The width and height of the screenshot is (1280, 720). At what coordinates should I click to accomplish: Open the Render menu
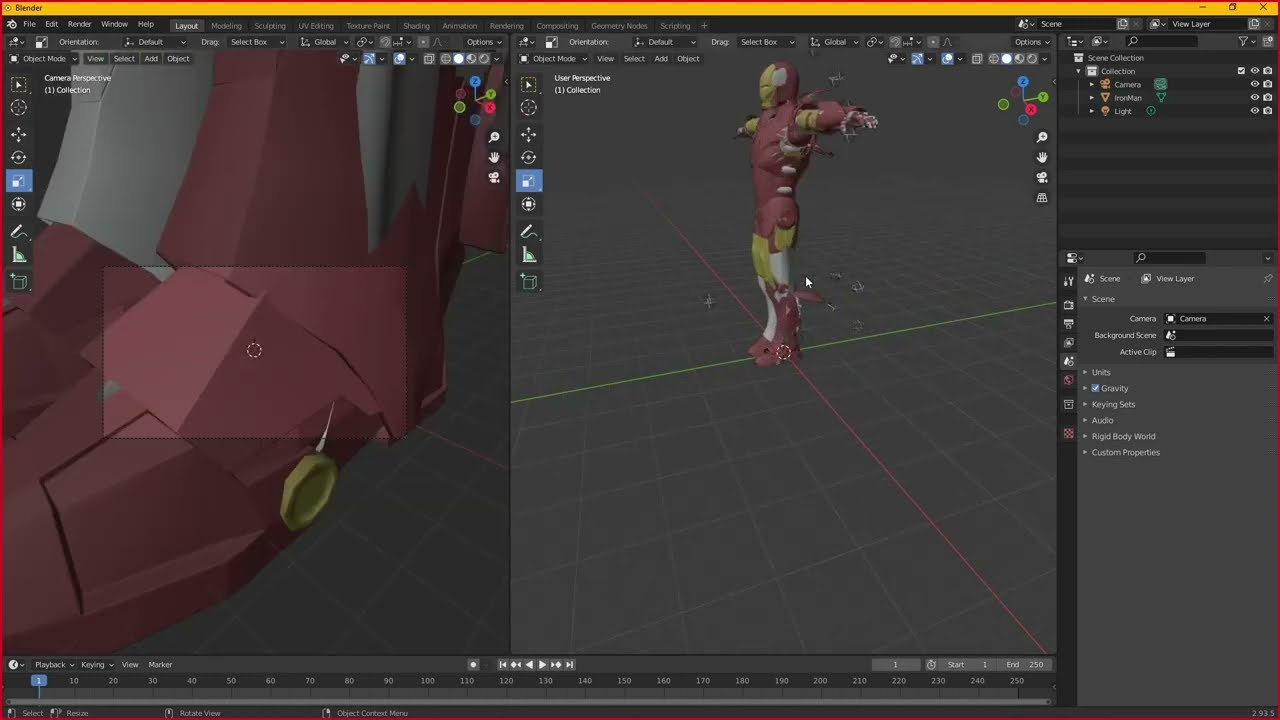click(79, 24)
